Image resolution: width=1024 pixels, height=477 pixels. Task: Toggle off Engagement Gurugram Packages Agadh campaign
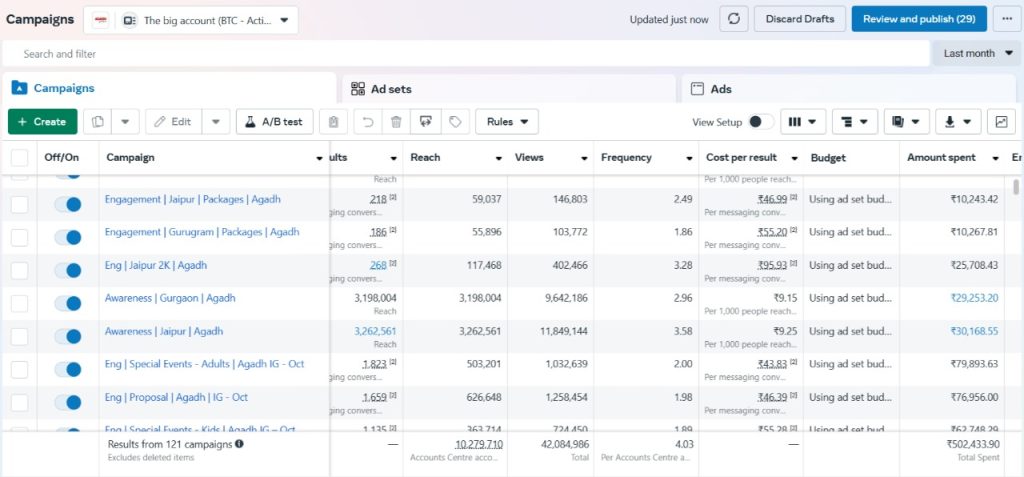click(x=68, y=237)
